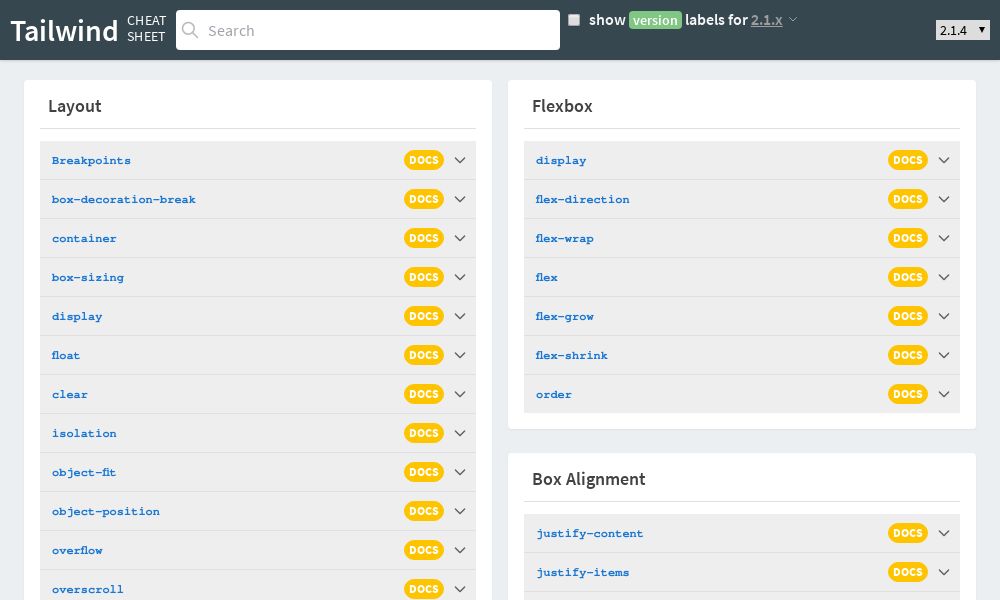1000x600 pixels.
Task: Open DOCS for justify-content
Action: (x=907, y=533)
